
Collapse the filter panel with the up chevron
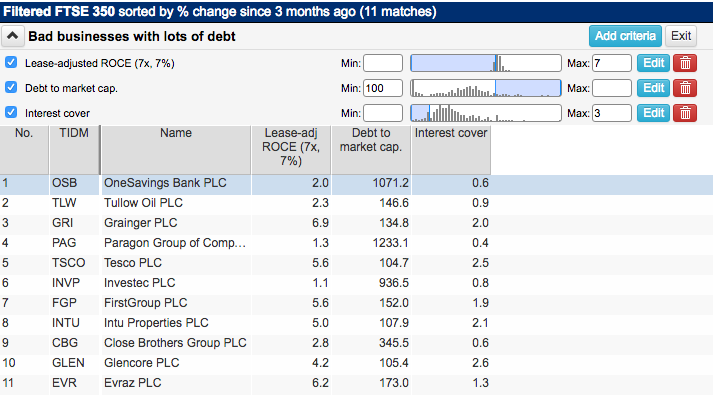pyautogui.click(x=13, y=36)
